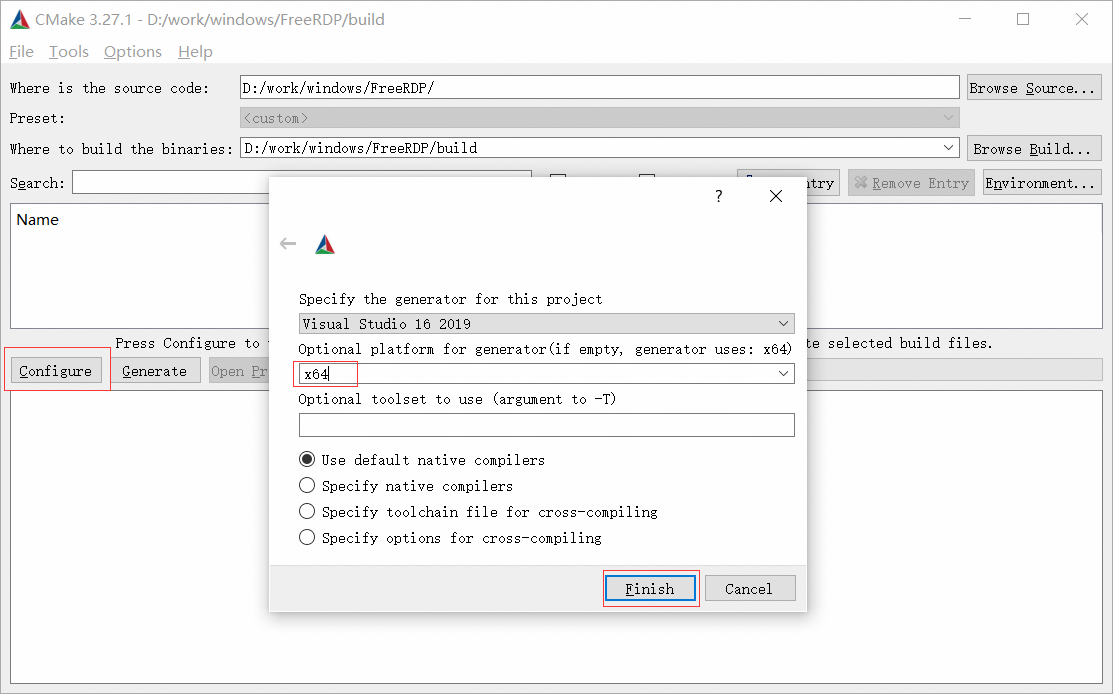1113x694 pixels.
Task: Select Specify toolchain file for cross-compiling
Action: (307, 511)
